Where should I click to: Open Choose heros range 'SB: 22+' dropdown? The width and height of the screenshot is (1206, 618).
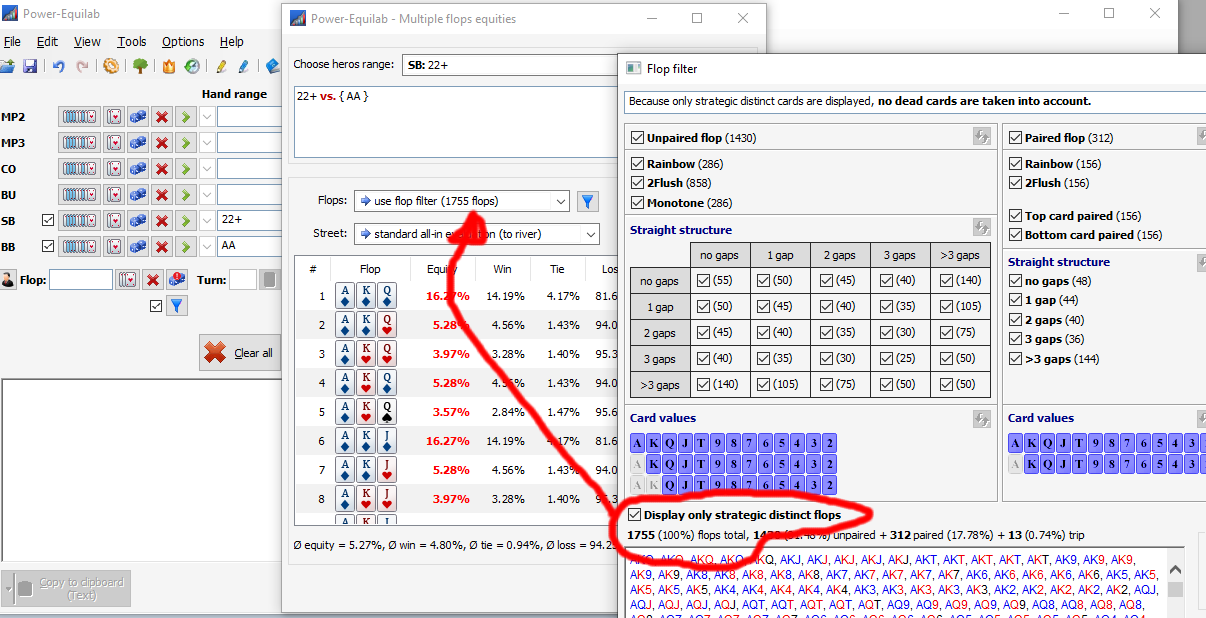coord(510,64)
